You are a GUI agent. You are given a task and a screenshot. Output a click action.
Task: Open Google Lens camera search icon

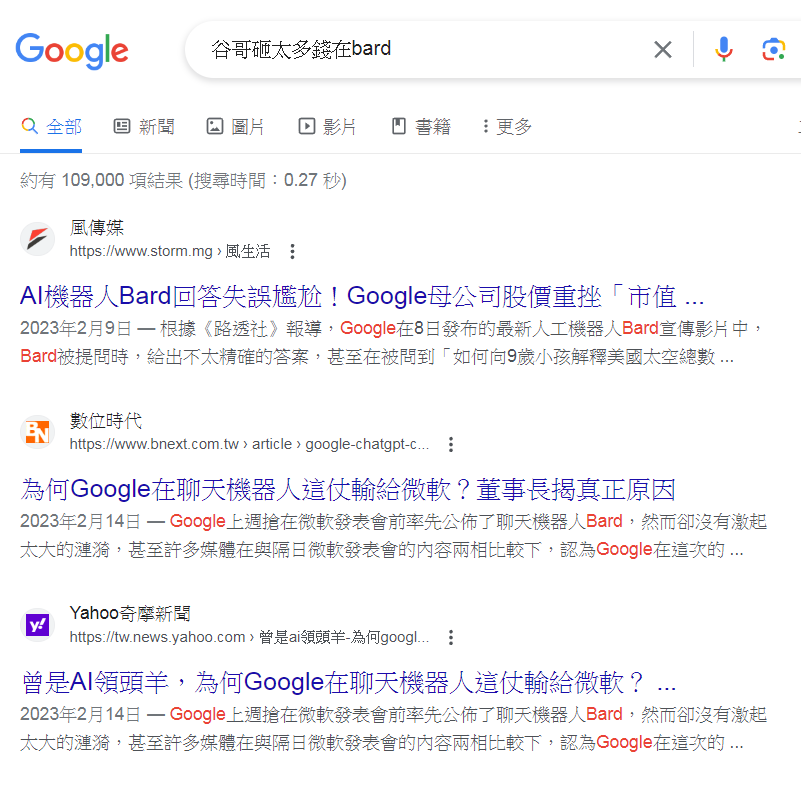click(773, 50)
